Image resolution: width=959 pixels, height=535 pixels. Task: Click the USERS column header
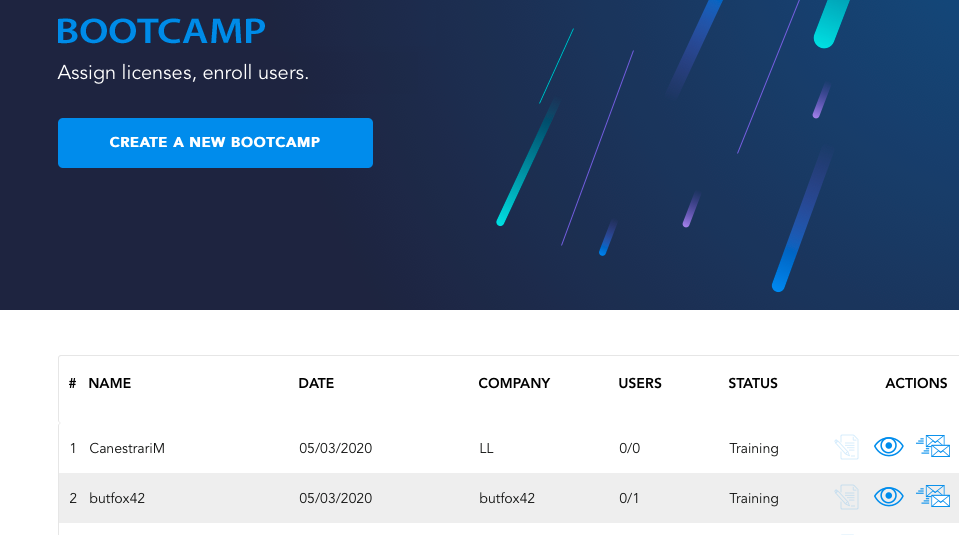click(640, 383)
